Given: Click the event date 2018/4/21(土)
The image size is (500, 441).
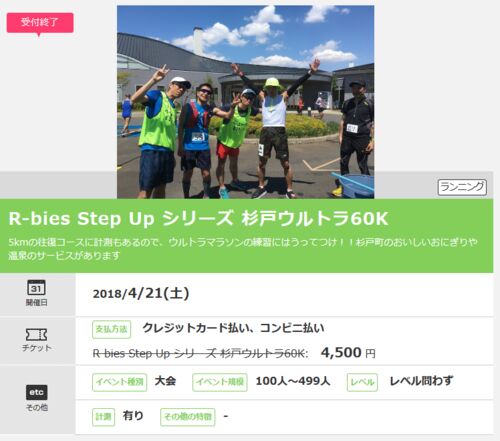Looking at the screenshot, I should [x=141, y=294].
